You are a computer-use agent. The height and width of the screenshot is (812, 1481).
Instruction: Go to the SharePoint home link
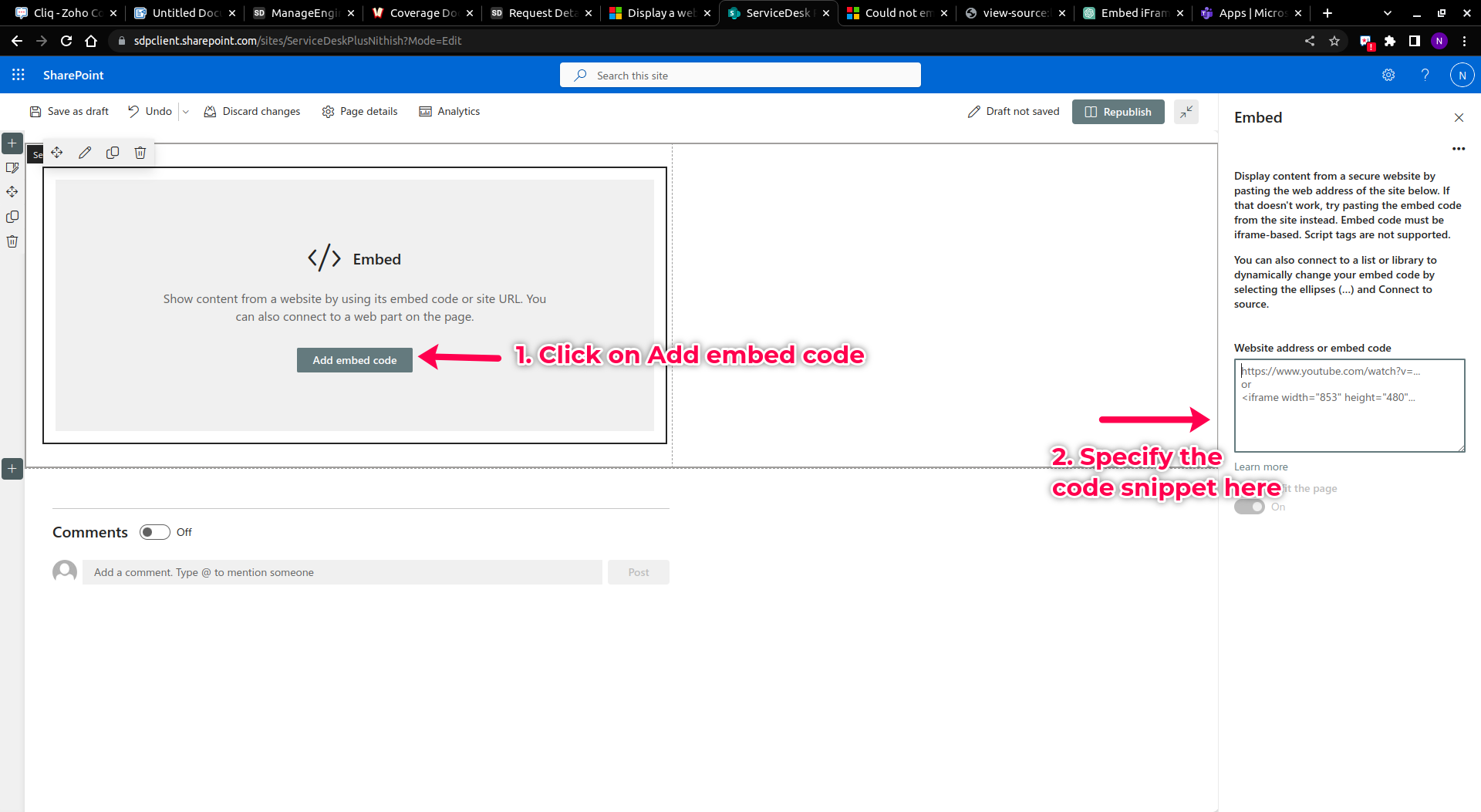click(73, 75)
